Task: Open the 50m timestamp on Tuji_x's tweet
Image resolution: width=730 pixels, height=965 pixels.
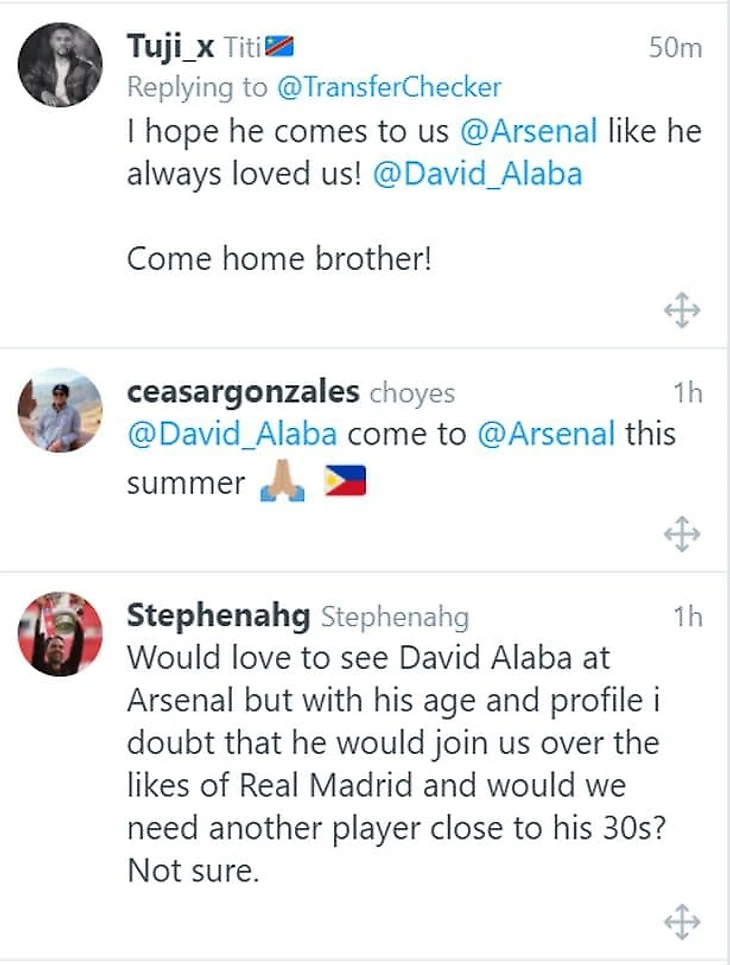Action: [x=675, y=47]
